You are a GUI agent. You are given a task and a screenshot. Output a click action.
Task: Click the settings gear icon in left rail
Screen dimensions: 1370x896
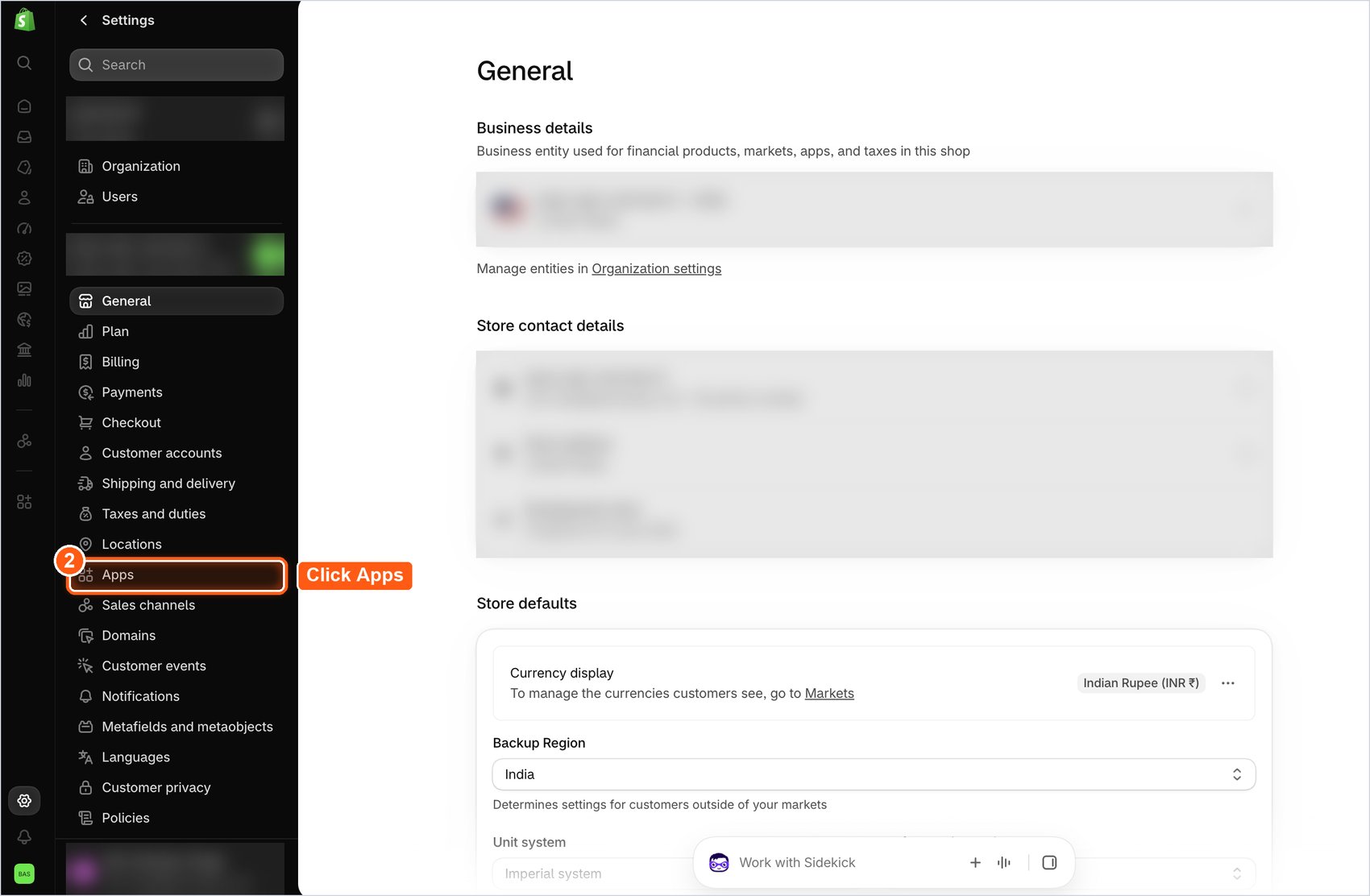[x=24, y=800]
